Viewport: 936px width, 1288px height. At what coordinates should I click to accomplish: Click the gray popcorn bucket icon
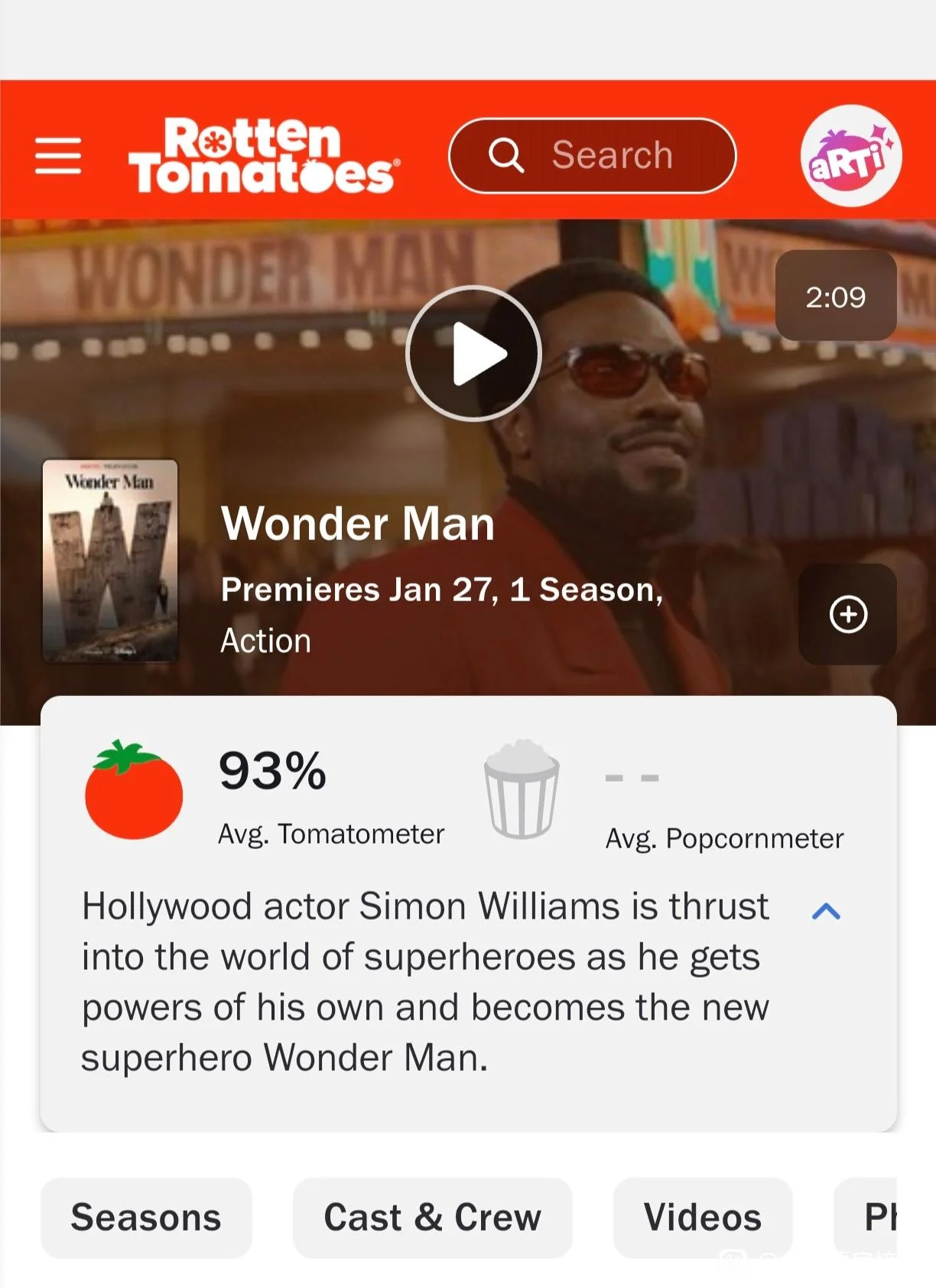(522, 789)
